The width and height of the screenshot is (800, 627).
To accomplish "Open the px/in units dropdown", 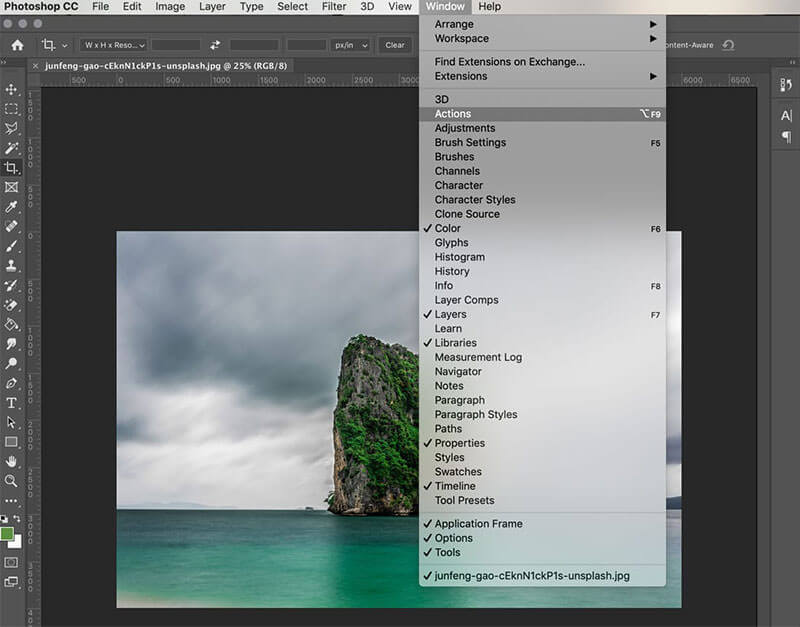I will pyautogui.click(x=350, y=45).
